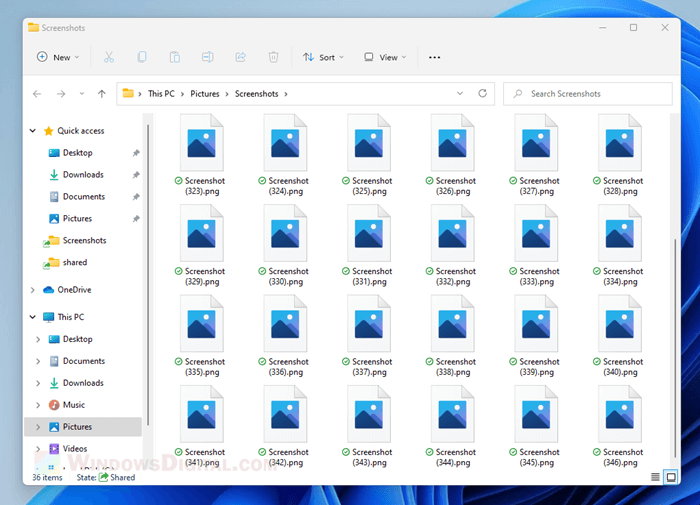Click the Rename icon in toolbar

208,57
